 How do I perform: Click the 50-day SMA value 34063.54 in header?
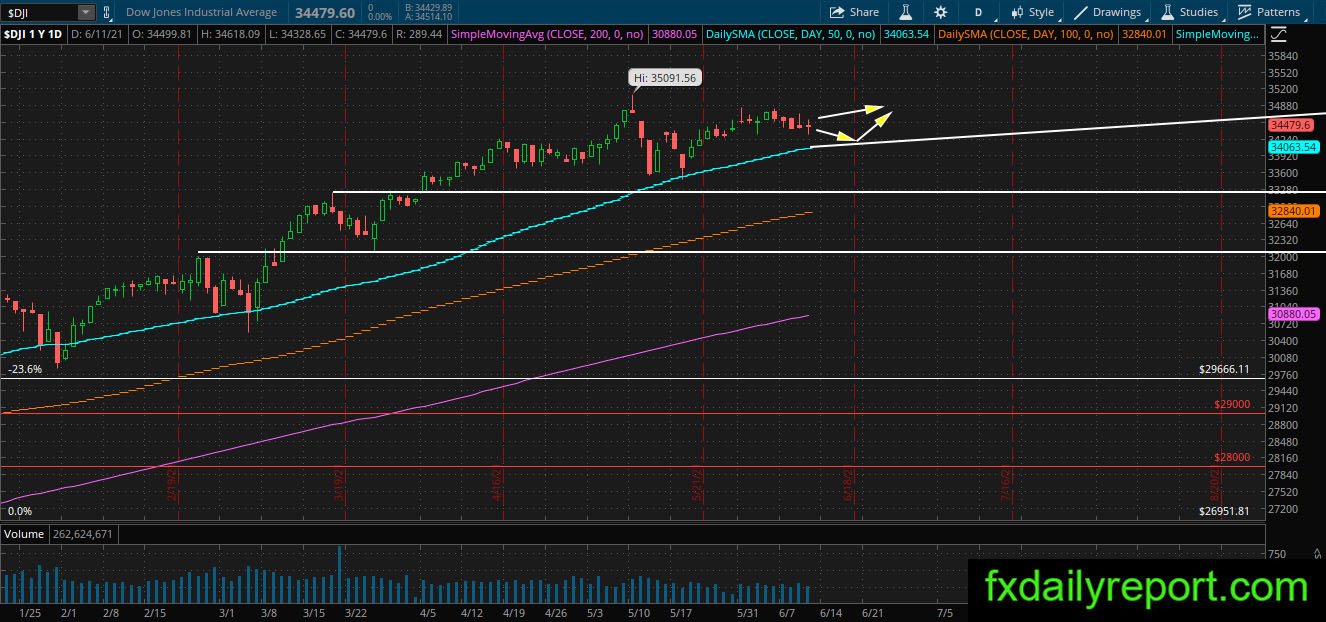point(908,34)
